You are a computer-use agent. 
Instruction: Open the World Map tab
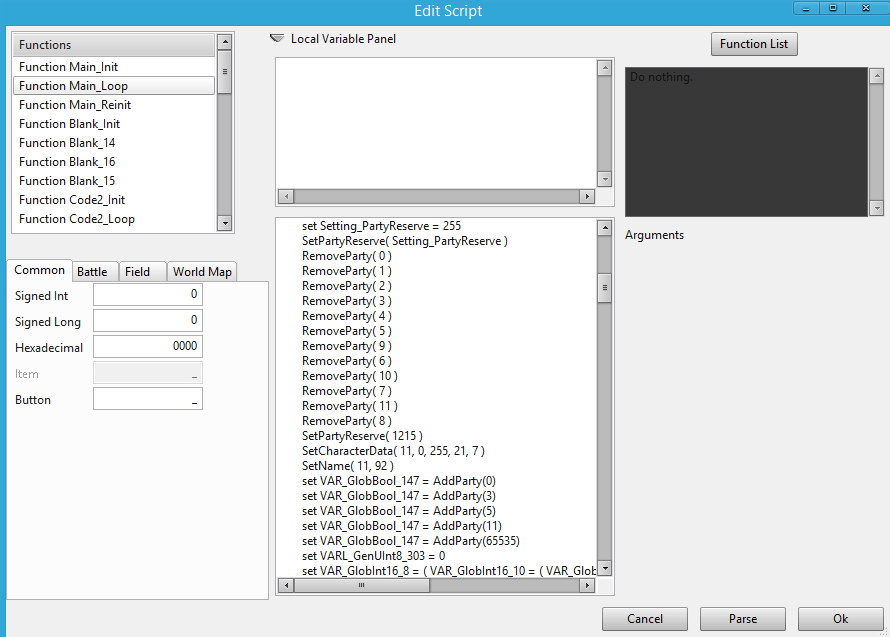(202, 272)
